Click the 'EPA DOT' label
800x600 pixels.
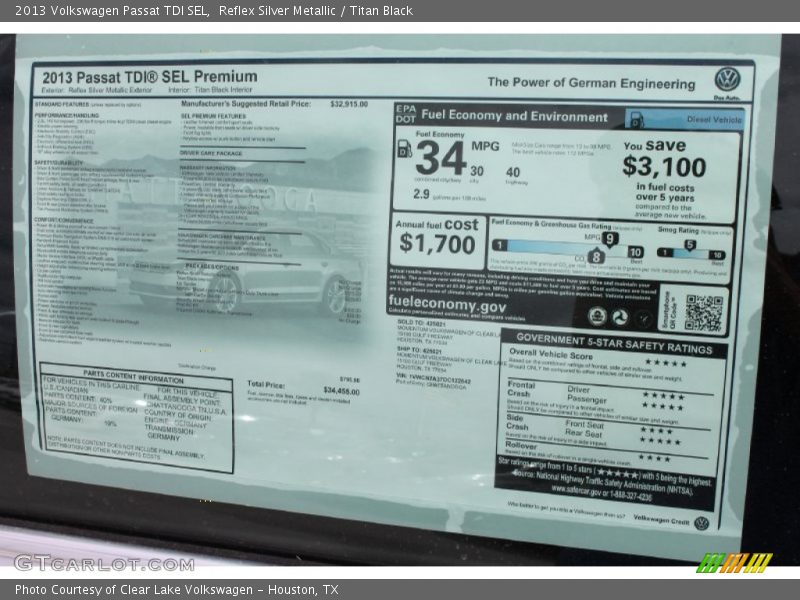coord(406,114)
